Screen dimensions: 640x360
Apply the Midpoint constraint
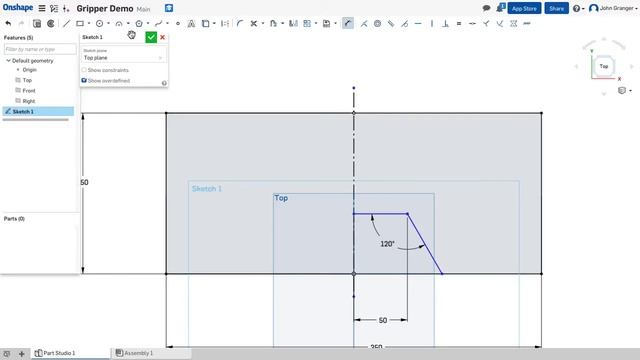(472, 24)
